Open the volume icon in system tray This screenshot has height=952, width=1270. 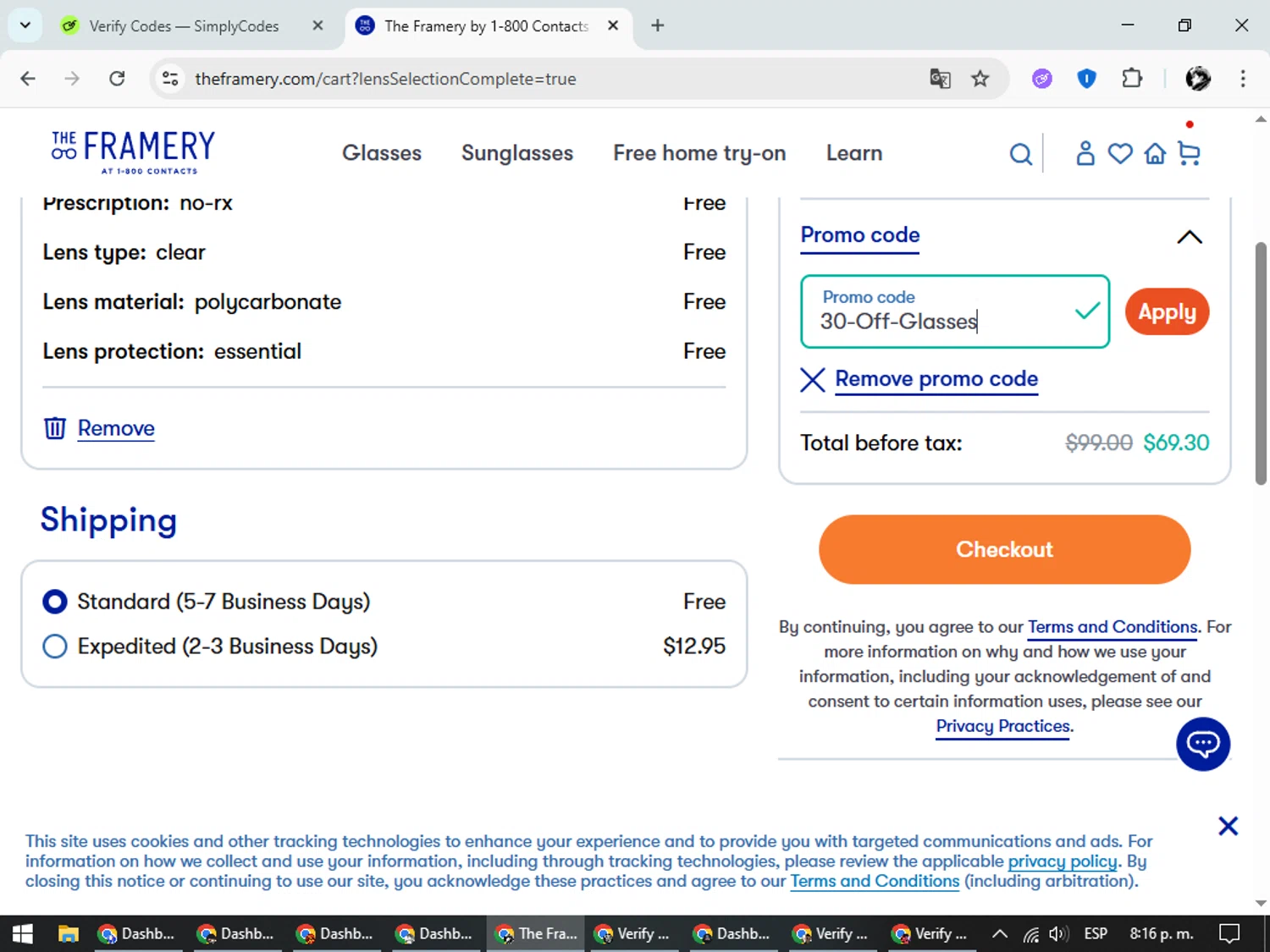coord(1057,933)
